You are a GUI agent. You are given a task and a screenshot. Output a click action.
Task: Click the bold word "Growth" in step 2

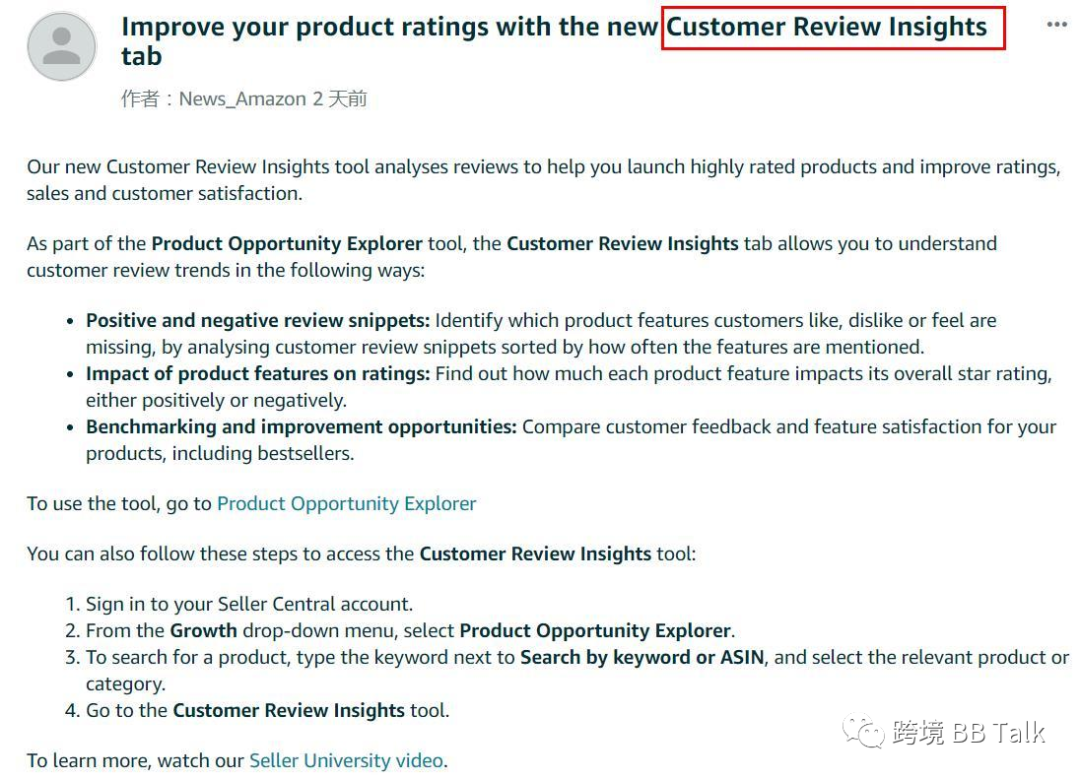pyautogui.click(x=203, y=630)
